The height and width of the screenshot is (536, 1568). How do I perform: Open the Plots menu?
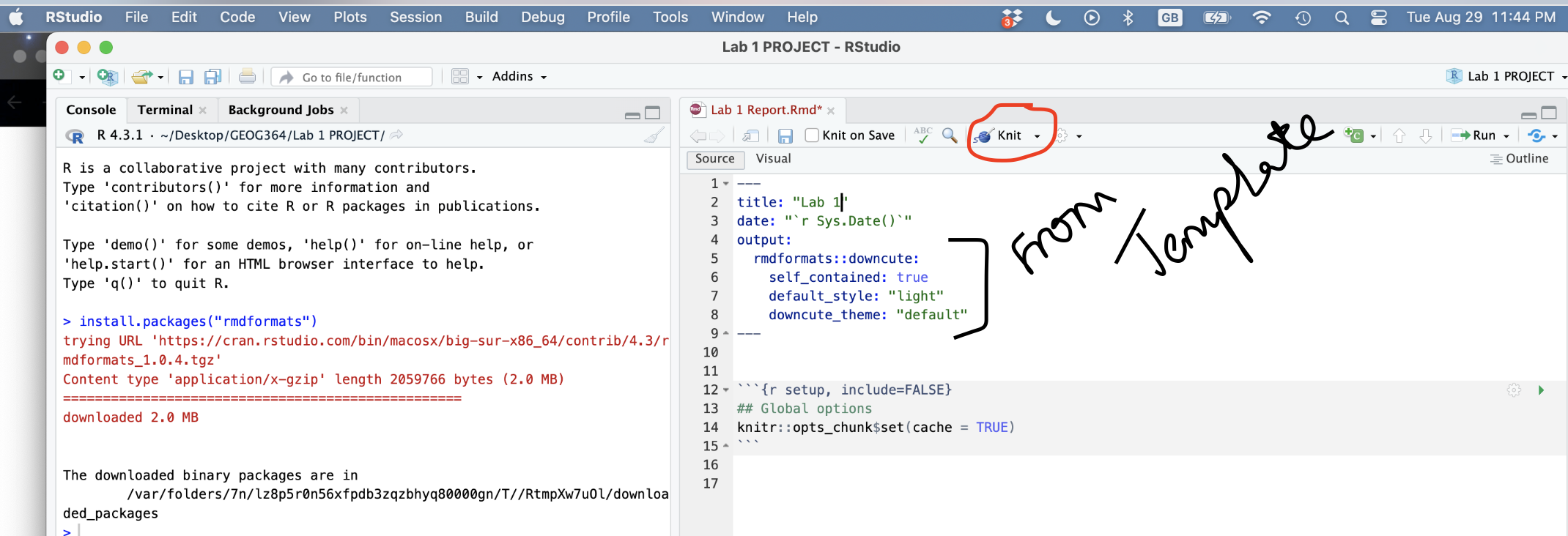350,17
